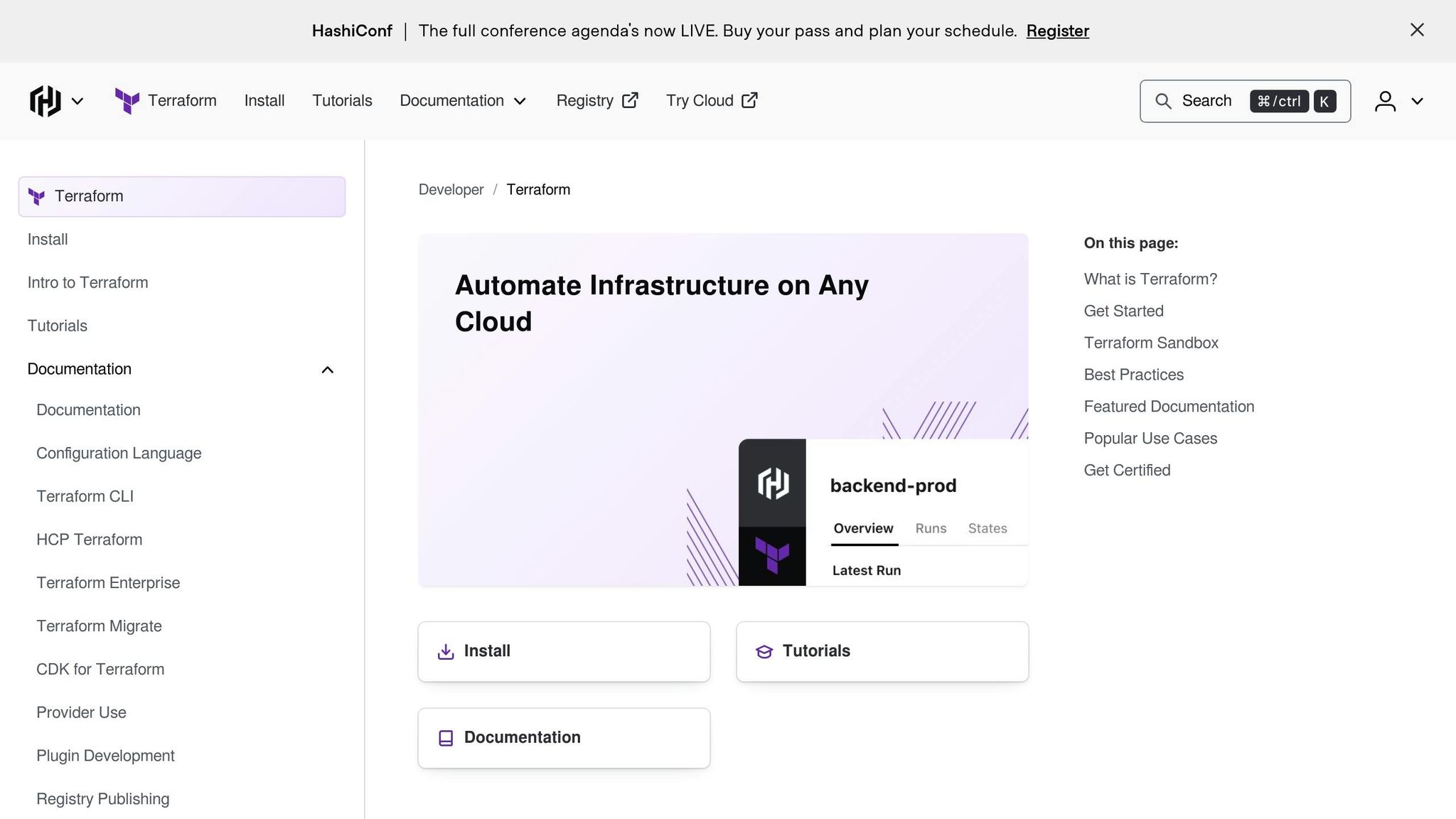Select Tutorials in the top navigation bar
Viewport: 1456px width, 819px height.
pyautogui.click(x=342, y=101)
